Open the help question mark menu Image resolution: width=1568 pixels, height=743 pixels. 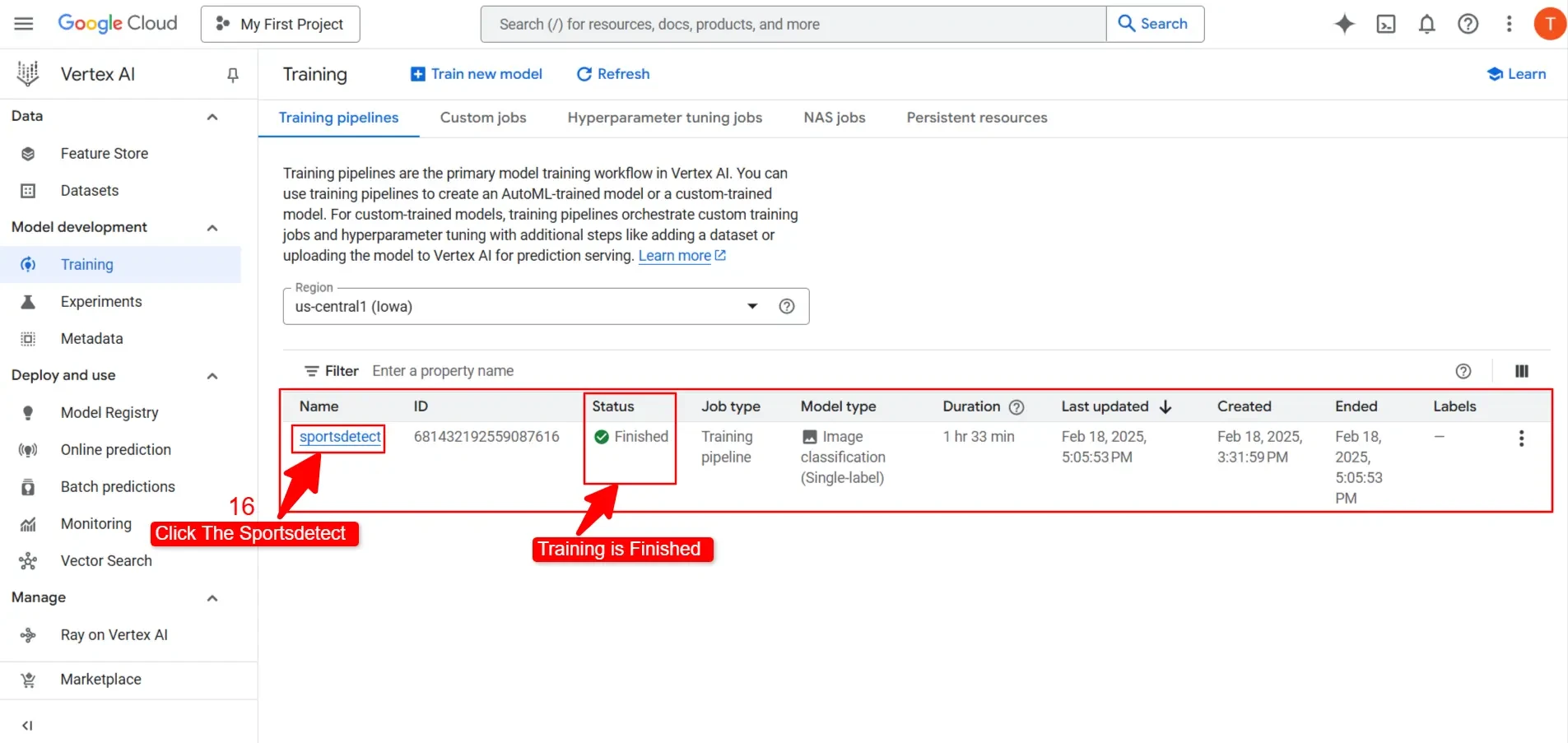point(1468,24)
